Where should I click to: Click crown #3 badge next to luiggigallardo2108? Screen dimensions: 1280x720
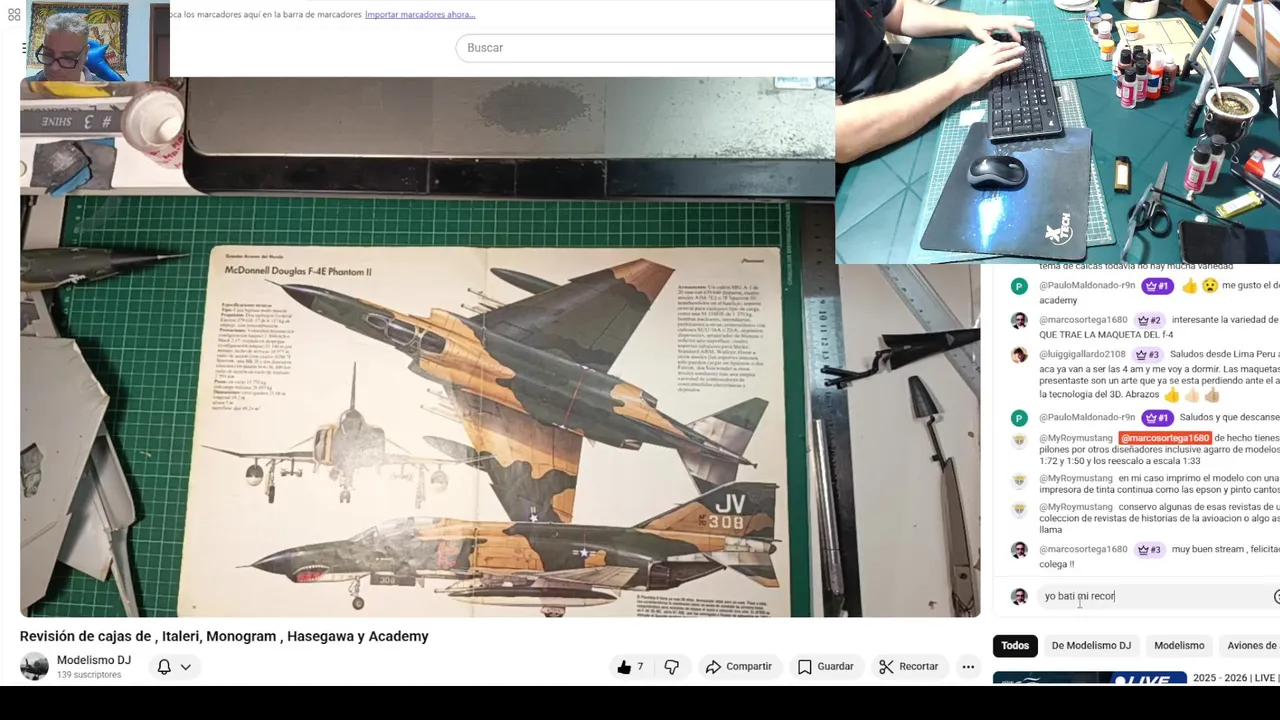tap(1146, 354)
